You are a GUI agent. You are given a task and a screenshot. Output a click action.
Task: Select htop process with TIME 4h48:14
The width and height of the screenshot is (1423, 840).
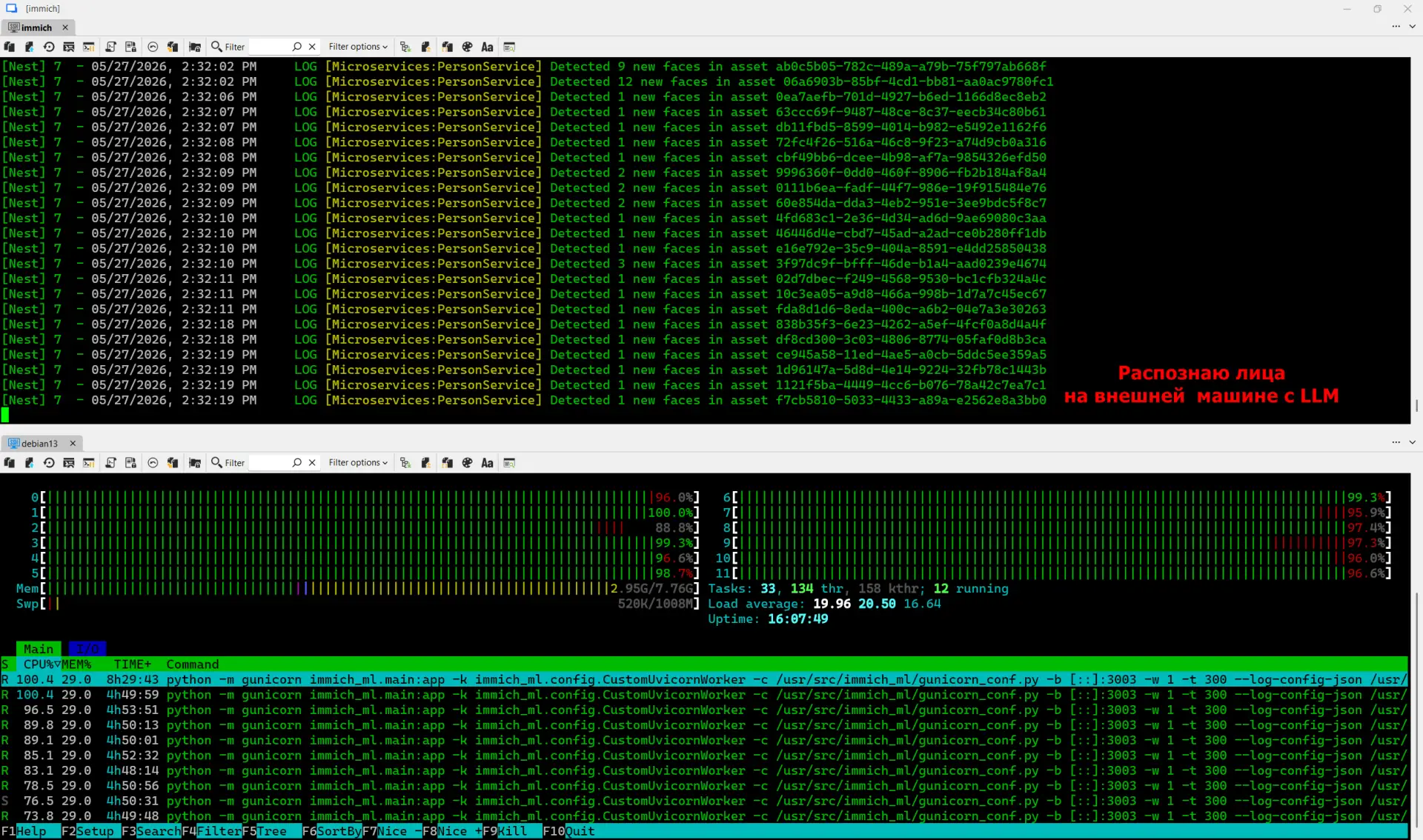pos(704,770)
